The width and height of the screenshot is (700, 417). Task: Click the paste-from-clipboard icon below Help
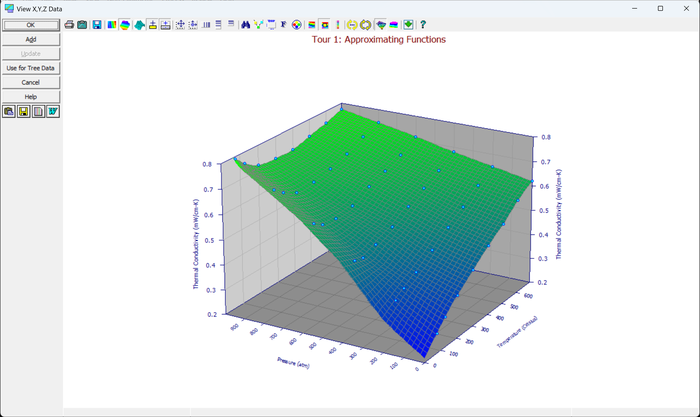pyautogui.click(x=9, y=111)
